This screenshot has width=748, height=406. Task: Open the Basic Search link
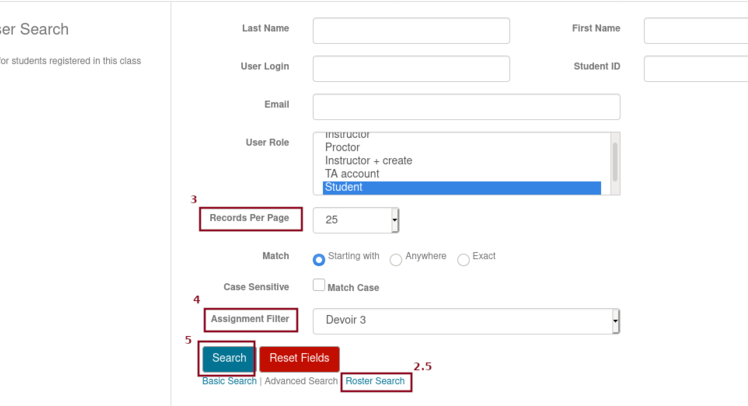[x=229, y=381]
